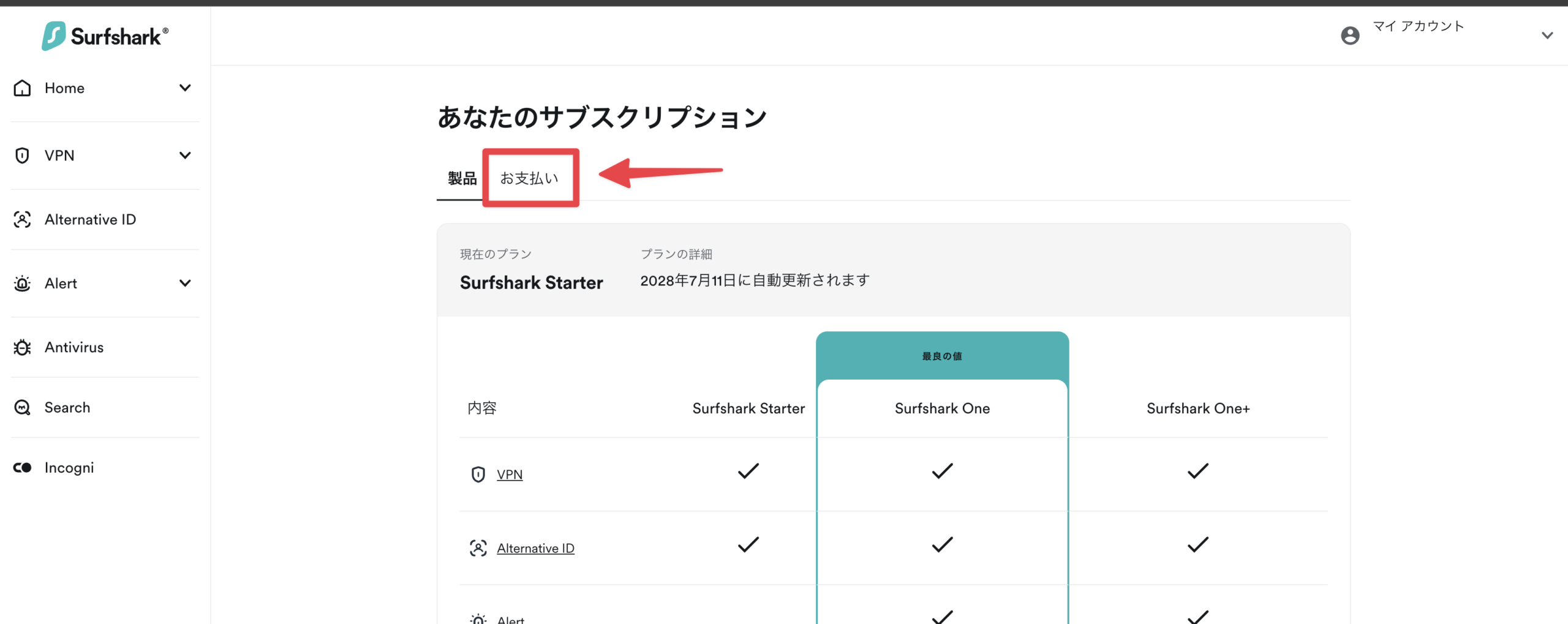
Task: Follow the Alternative ID link in the table
Action: [x=535, y=548]
